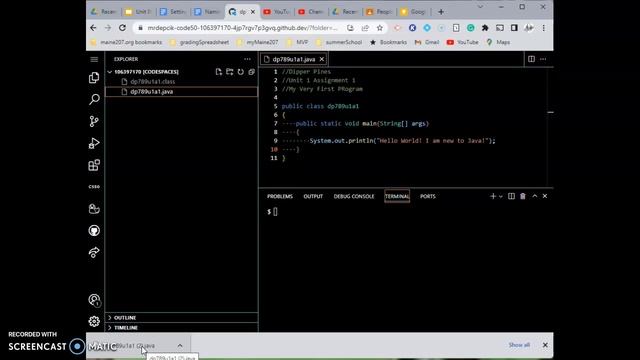Open editor more actions menu

[x=543, y=59]
